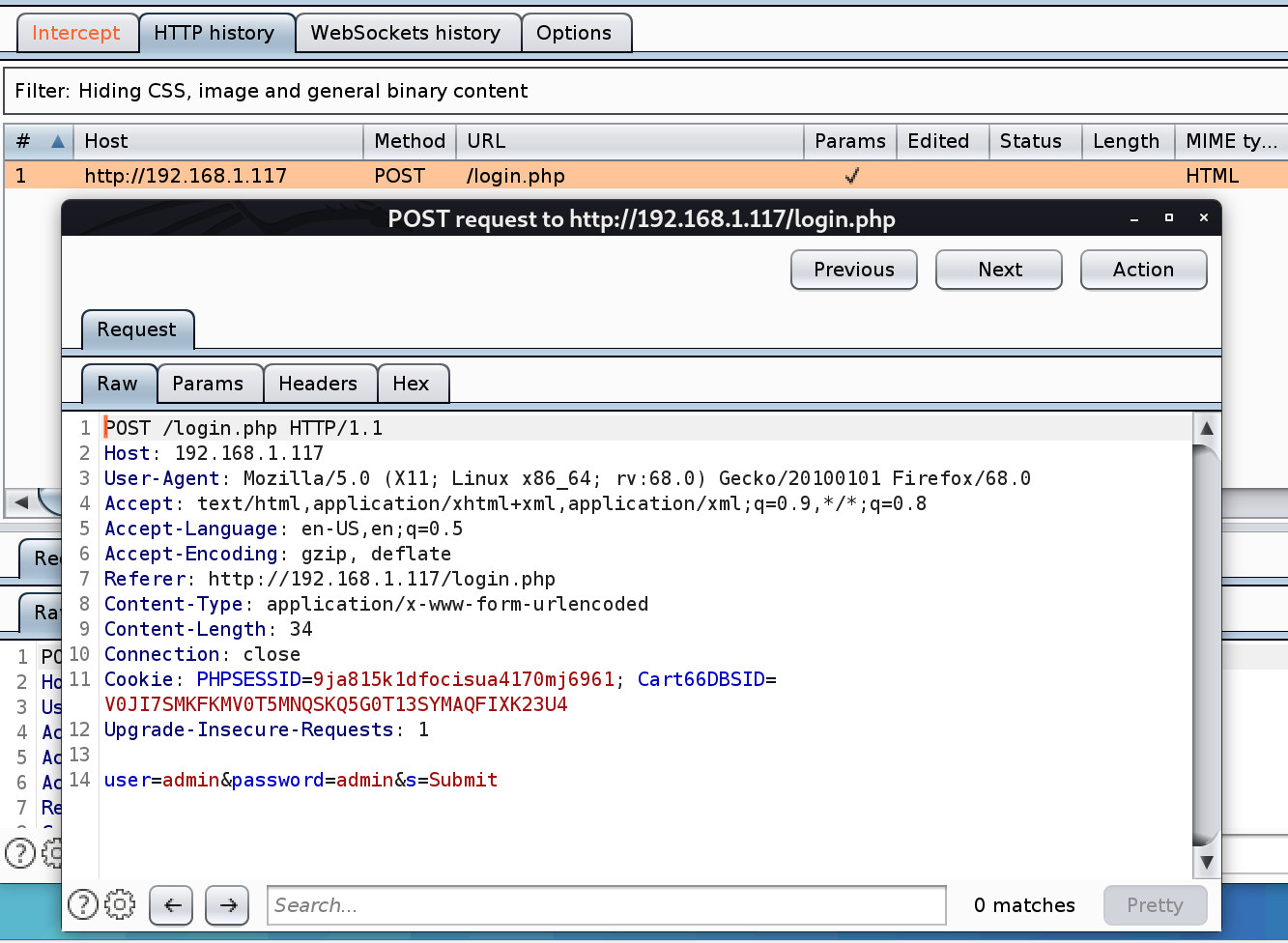Switch to the Hex view tab

coord(411,384)
